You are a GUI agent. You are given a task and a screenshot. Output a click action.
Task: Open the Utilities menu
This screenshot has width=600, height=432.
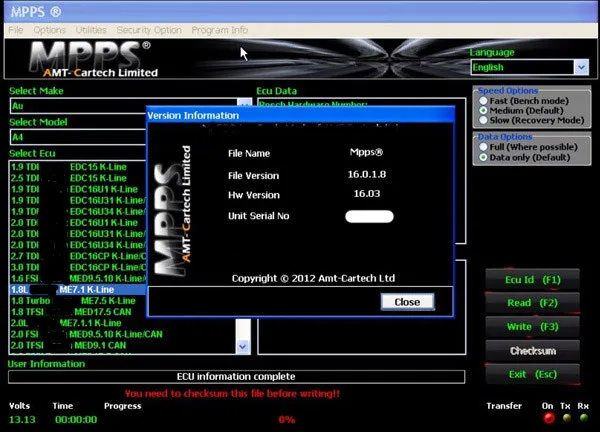tap(91, 30)
